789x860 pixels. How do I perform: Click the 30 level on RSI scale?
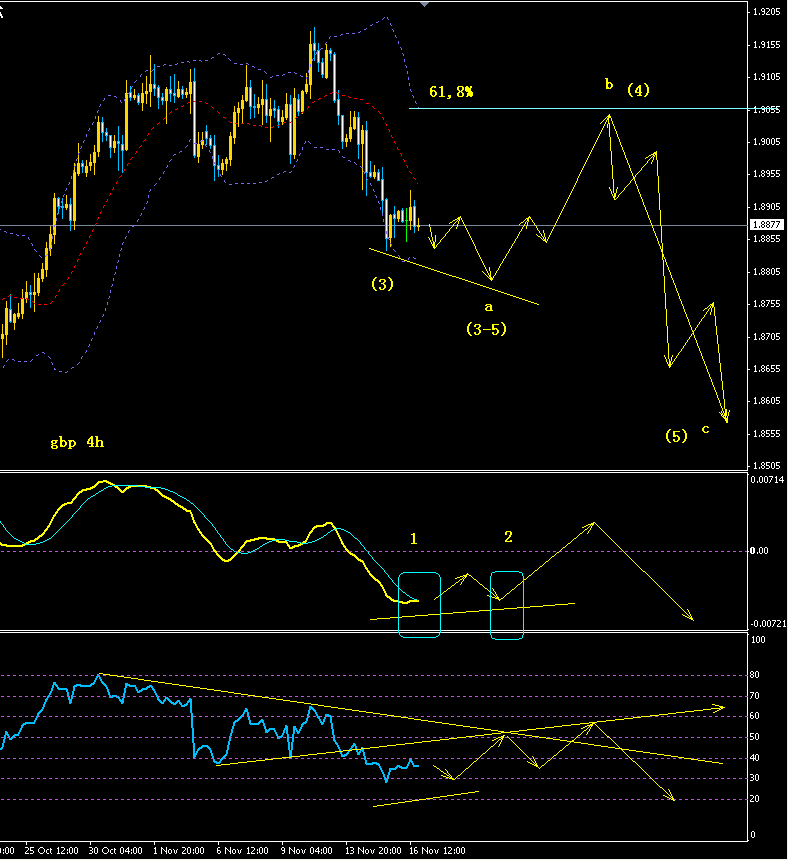click(755, 778)
